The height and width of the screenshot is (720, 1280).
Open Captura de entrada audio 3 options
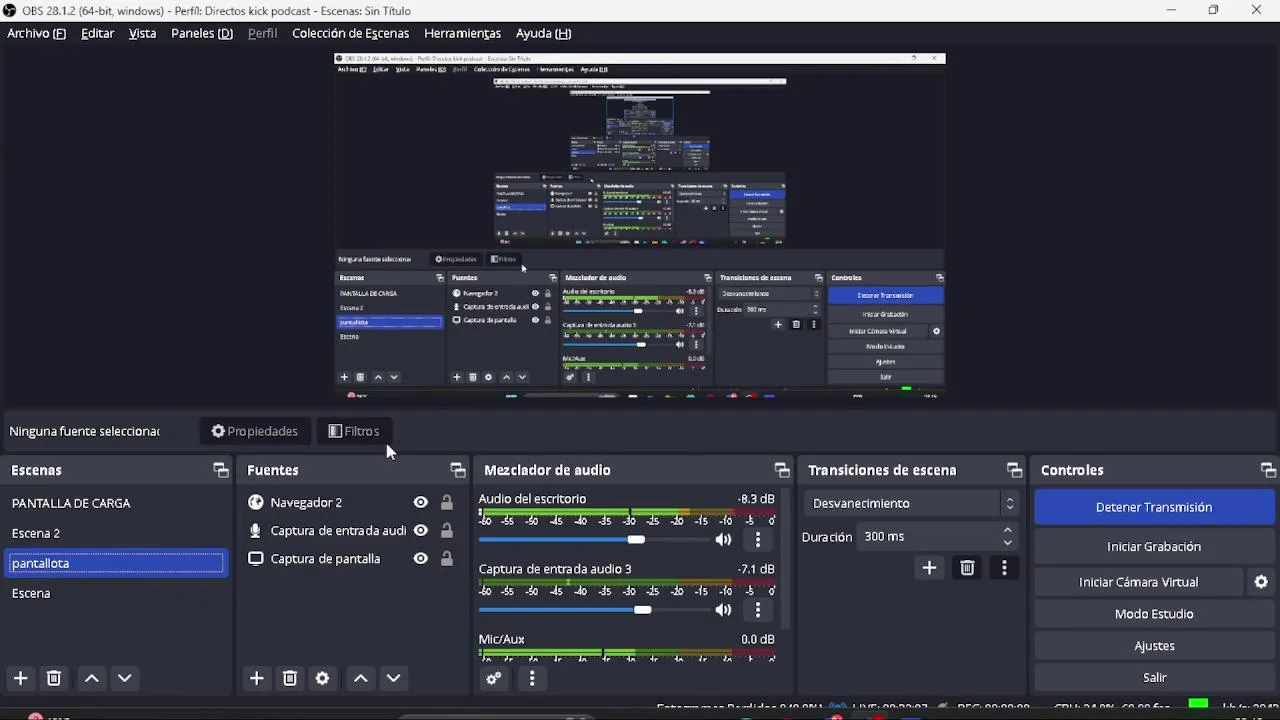click(758, 610)
